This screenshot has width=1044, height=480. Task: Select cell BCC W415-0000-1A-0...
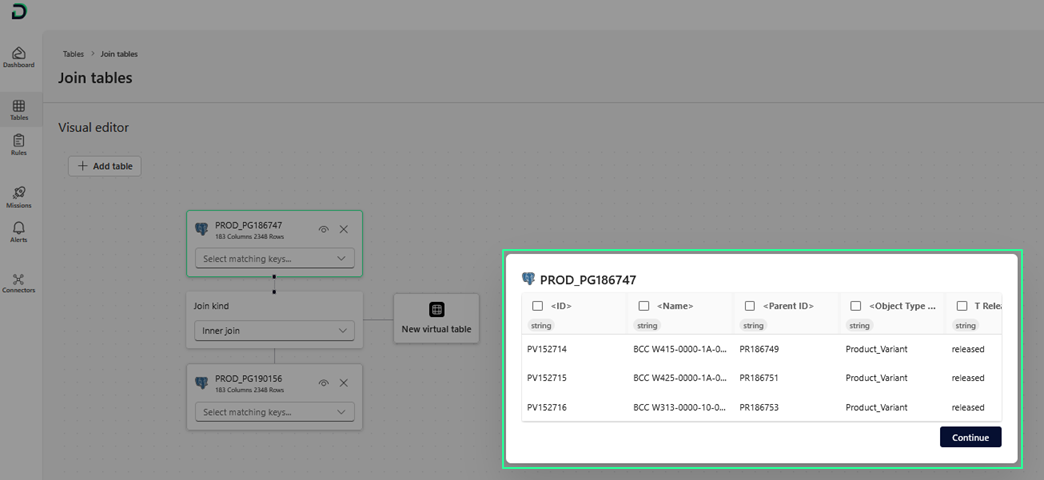click(x=680, y=349)
